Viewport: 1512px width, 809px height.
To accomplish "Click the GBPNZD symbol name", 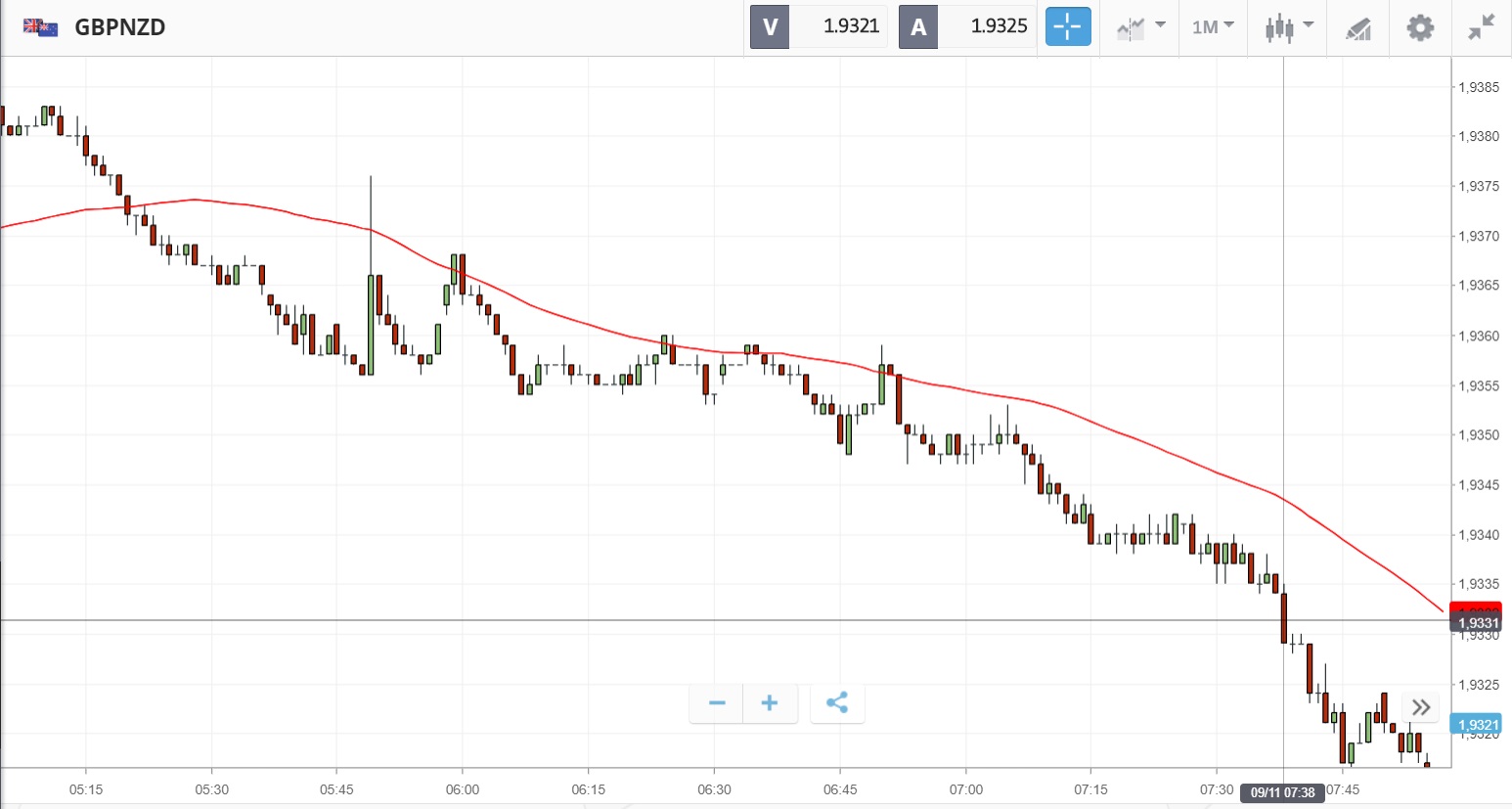I will click(x=119, y=26).
